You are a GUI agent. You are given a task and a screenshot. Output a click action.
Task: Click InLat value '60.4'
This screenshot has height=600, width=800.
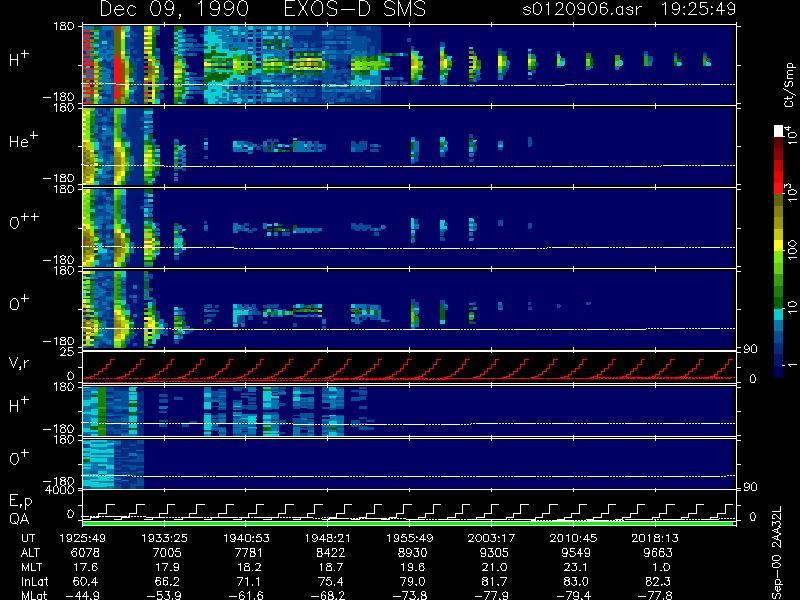[x=85, y=581]
